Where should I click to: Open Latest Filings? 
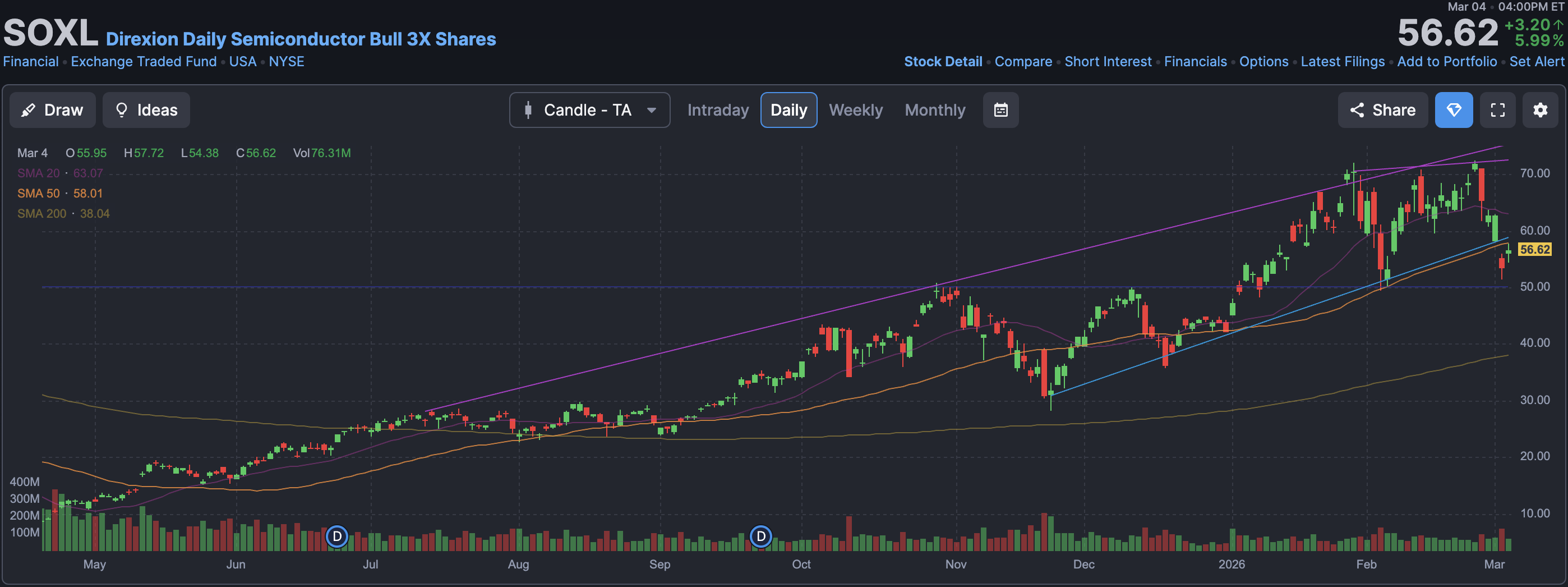point(1342,62)
